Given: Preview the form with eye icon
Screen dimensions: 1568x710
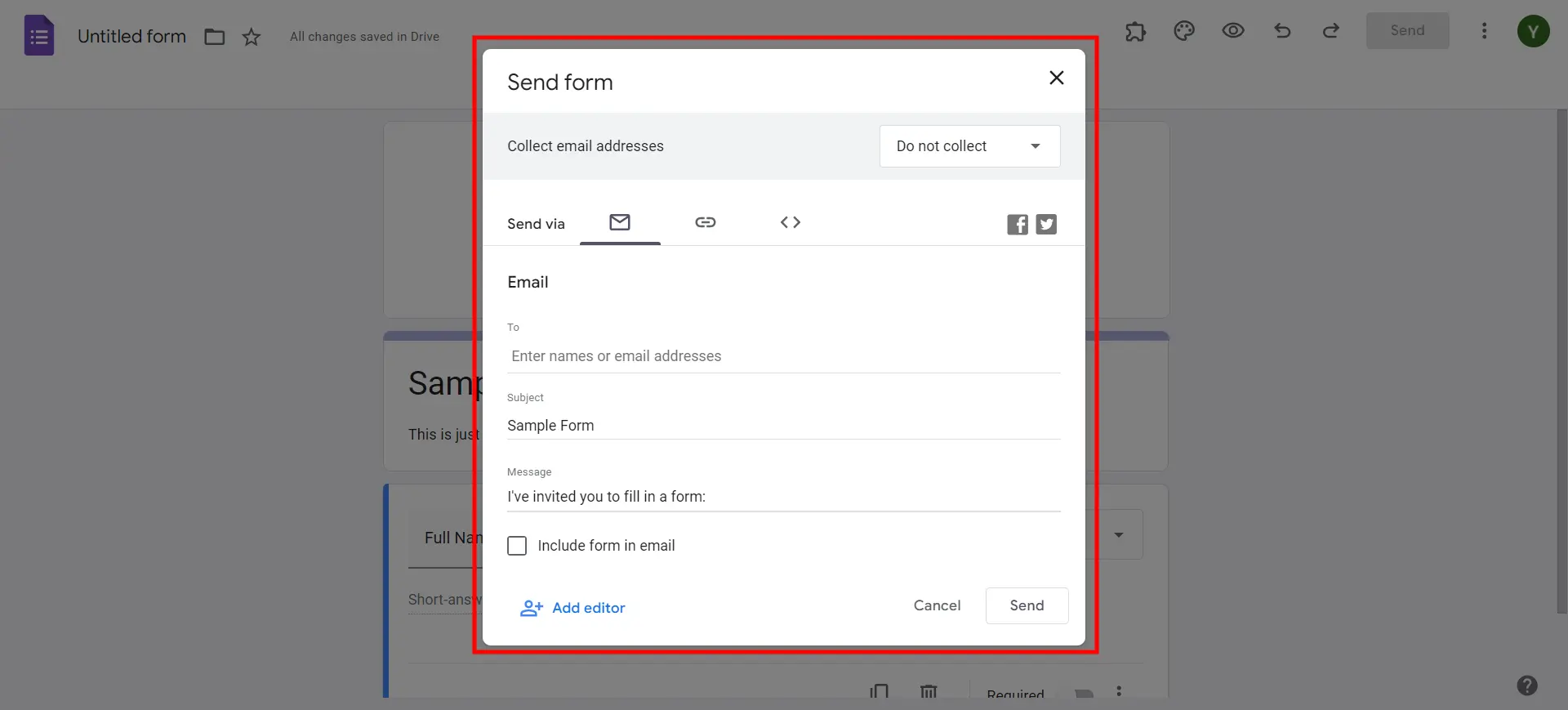Looking at the screenshot, I should point(1233,31).
